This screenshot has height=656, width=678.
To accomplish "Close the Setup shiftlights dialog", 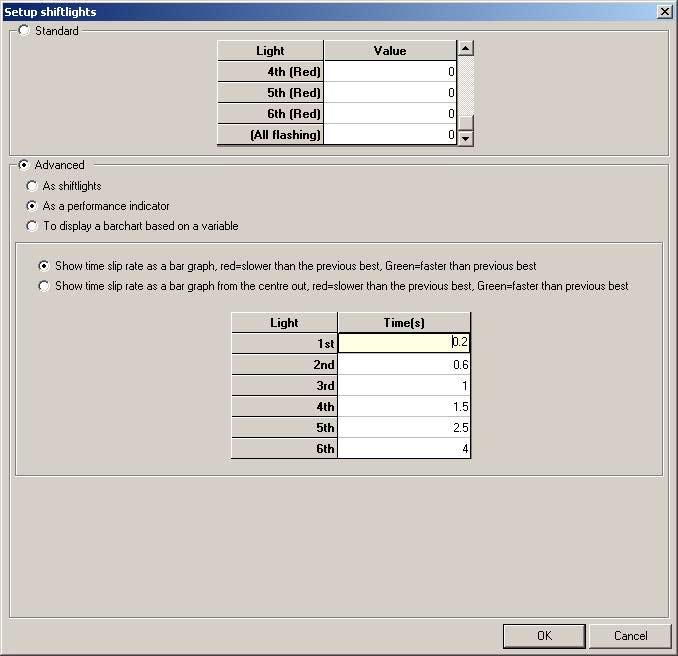I will point(664,11).
